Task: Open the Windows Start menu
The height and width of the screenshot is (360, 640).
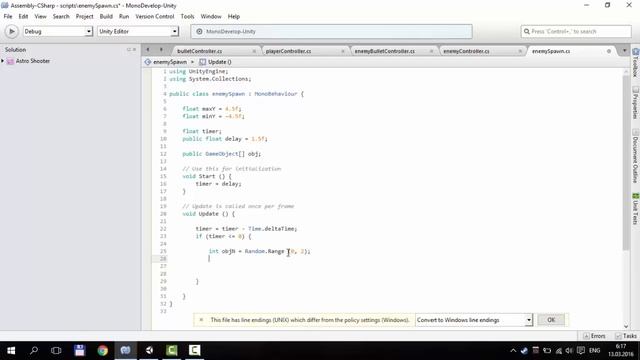Action: point(11,351)
